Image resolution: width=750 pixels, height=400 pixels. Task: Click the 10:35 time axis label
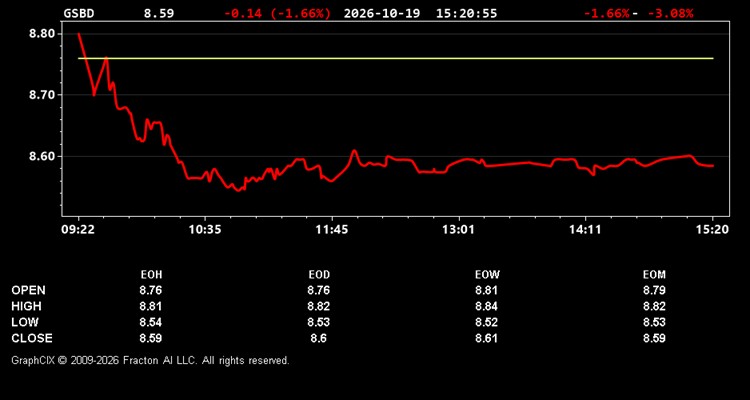pyautogui.click(x=205, y=230)
